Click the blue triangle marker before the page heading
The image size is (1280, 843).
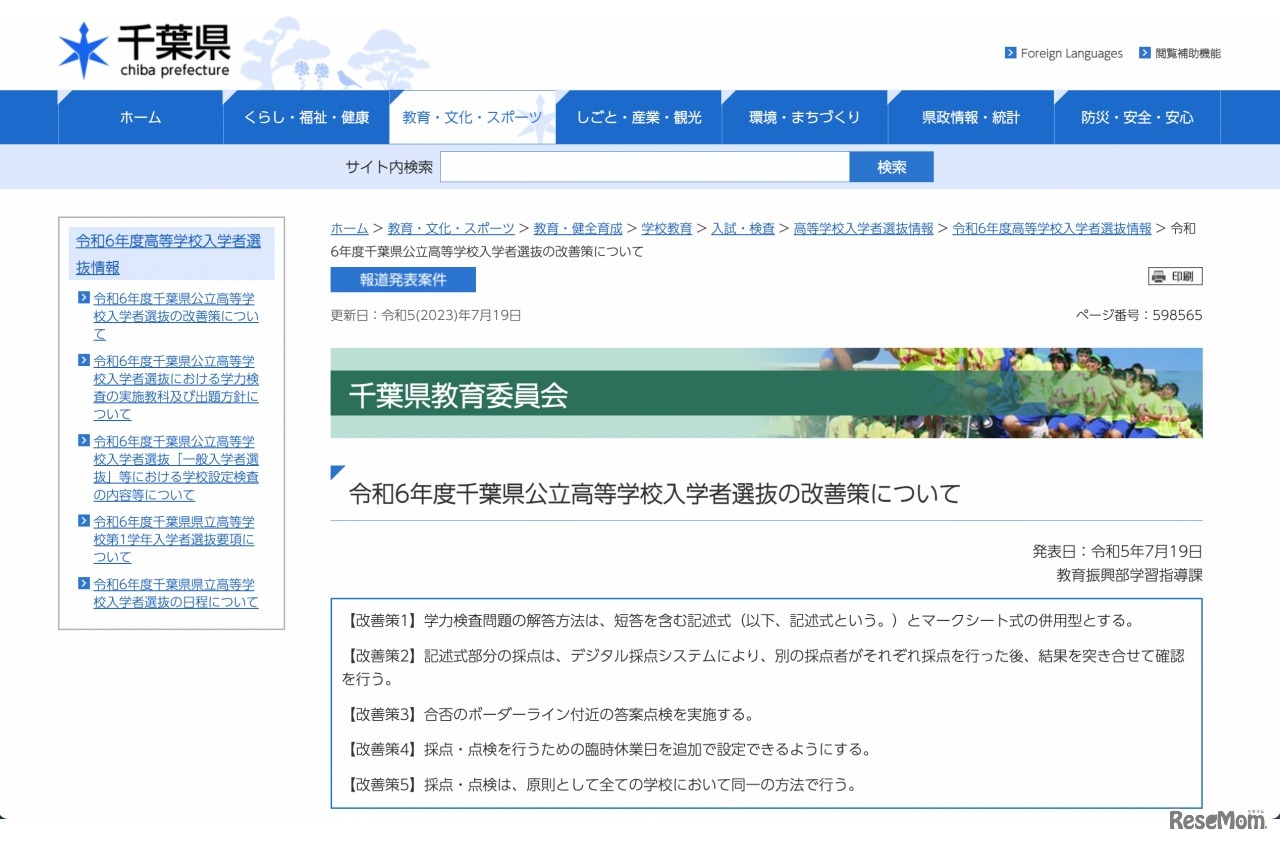tap(334, 473)
